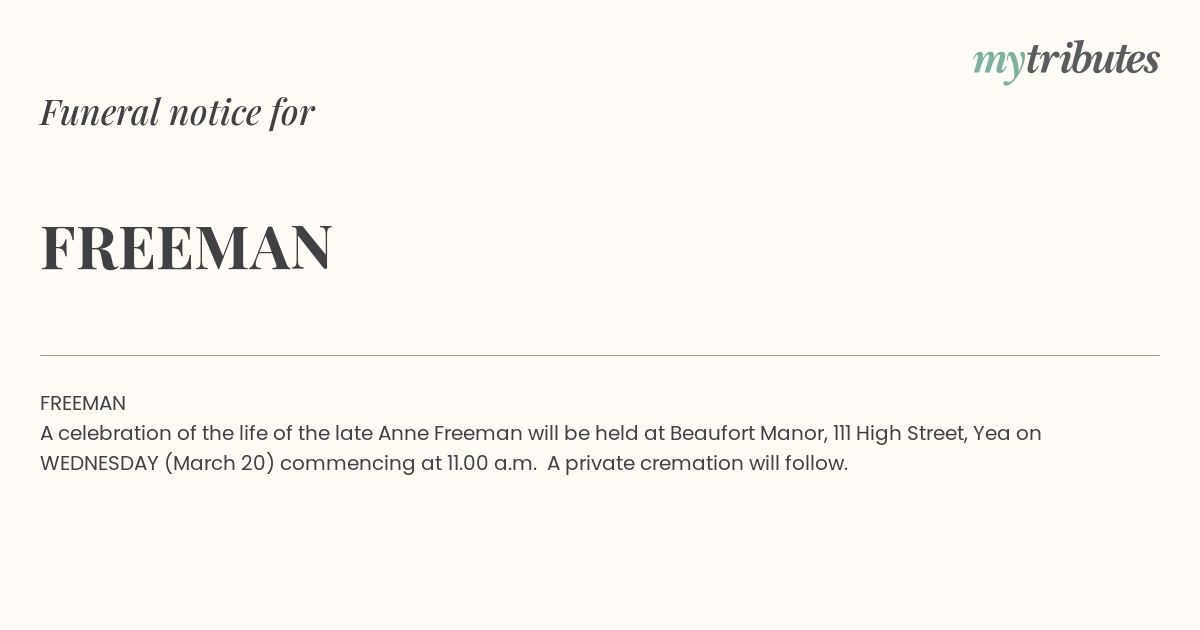Click the word "notice" in the italic heading
This screenshot has width=1200, height=630.
point(215,113)
